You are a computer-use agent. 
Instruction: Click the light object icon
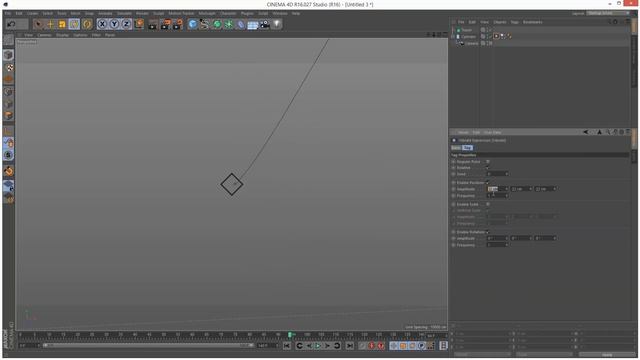point(277,24)
